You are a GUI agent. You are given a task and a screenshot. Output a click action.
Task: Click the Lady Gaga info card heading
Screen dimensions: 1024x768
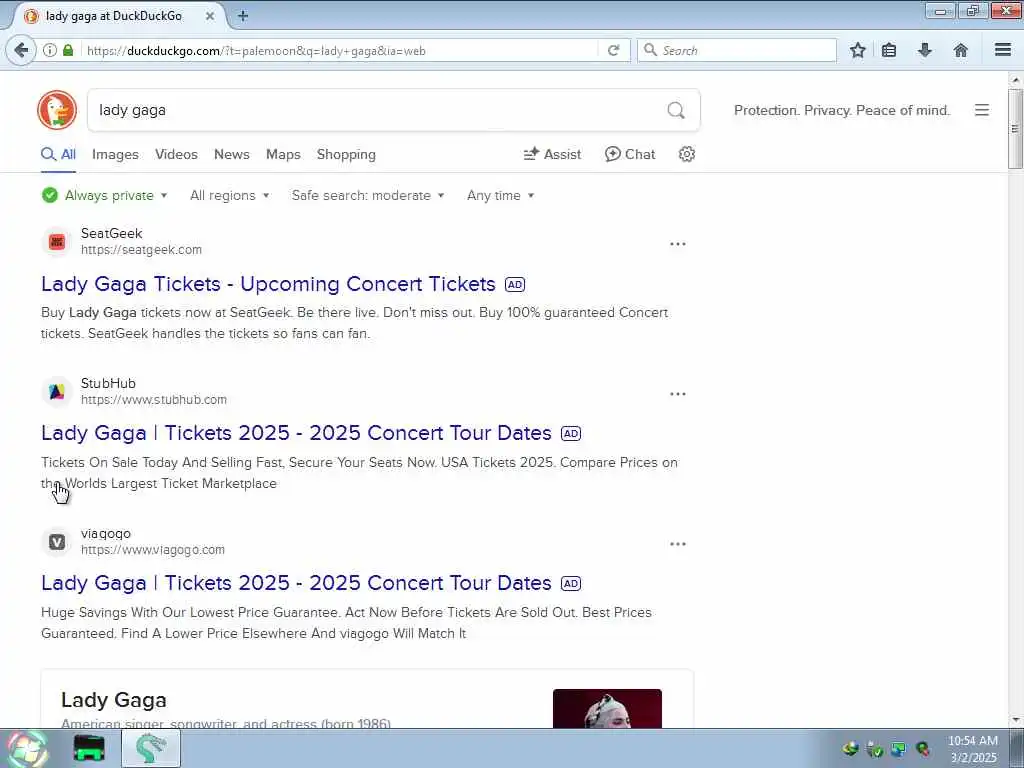coord(114,700)
